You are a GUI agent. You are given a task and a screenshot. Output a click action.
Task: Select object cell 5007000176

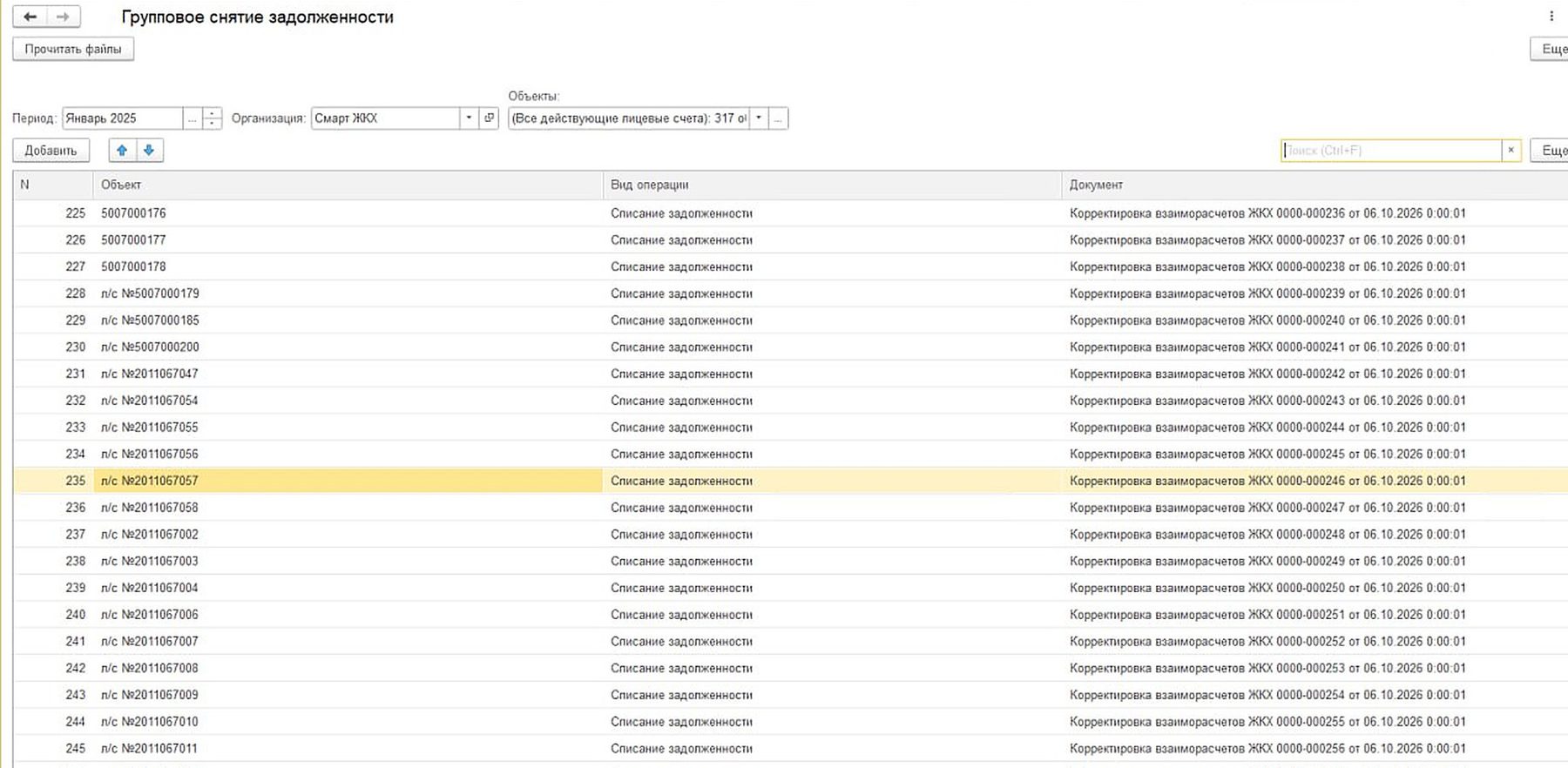[348, 213]
